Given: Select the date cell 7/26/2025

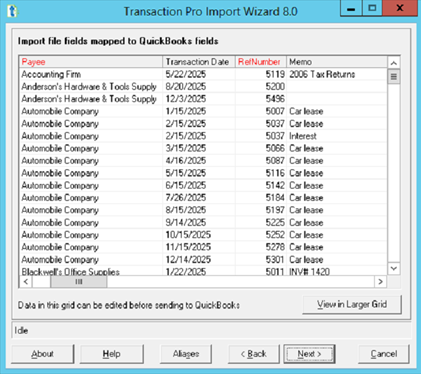Looking at the screenshot, I should [x=199, y=198].
